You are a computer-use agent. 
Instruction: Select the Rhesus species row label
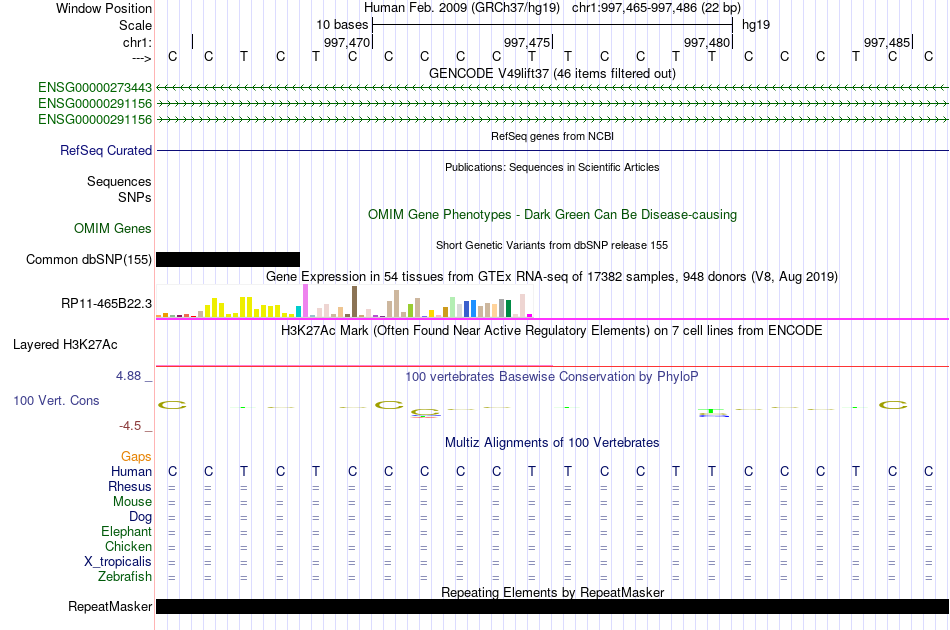click(x=130, y=486)
